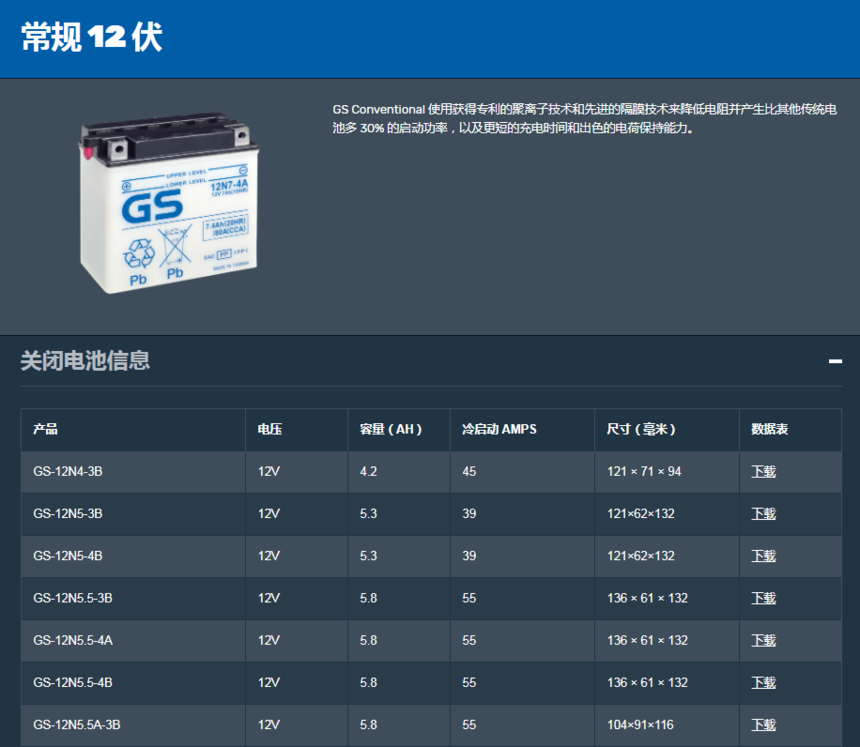Click dimensions 121 × 71 × 94
Screen dimensions: 860x747
(644, 471)
